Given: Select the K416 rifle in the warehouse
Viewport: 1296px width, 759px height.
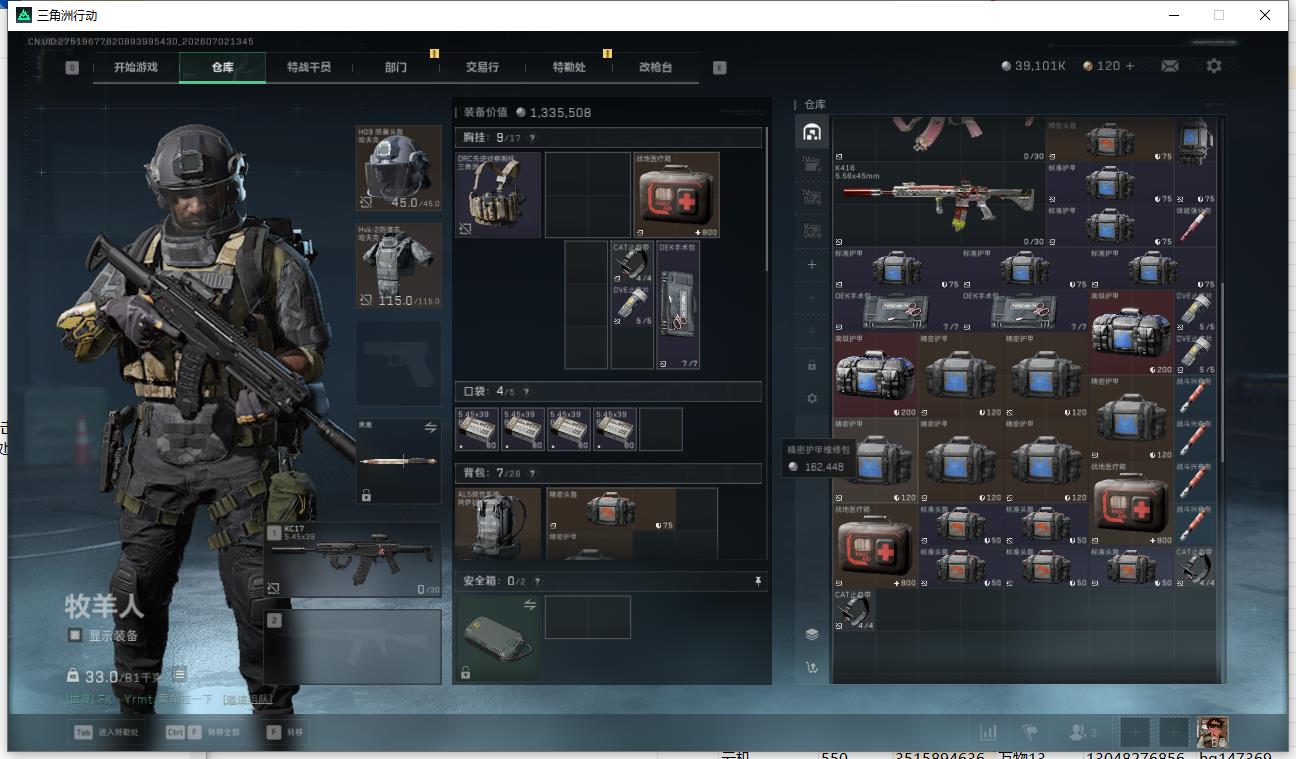Looking at the screenshot, I should (x=939, y=205).
